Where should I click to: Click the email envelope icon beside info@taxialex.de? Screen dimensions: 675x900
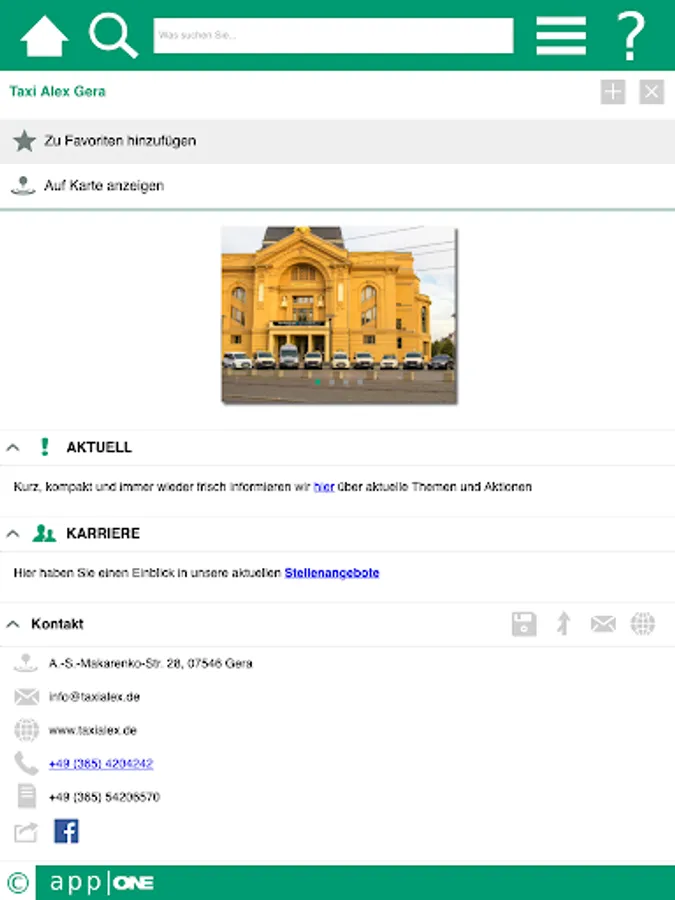coord(26,697)
